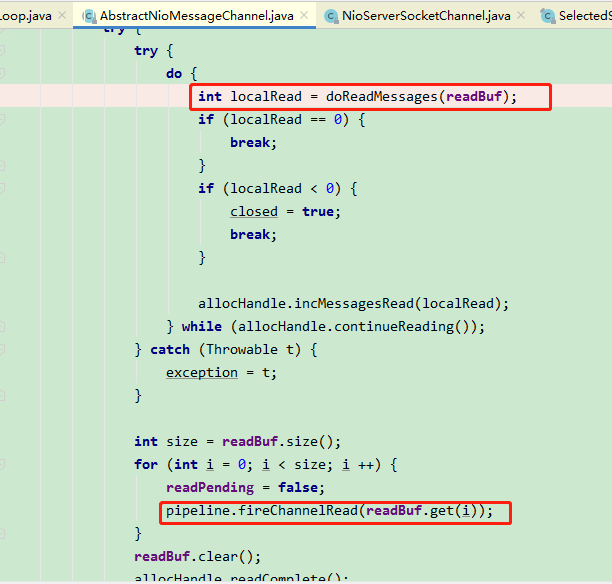Click 'size' in 'int size =' declaration
612x584 pixels.
(182, 442)
